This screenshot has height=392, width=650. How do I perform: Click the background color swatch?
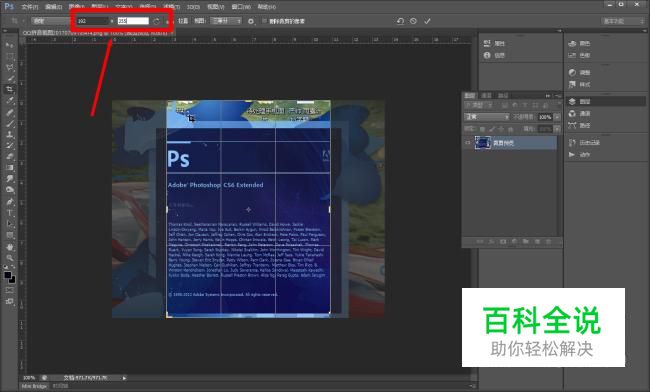click(12, 280)
